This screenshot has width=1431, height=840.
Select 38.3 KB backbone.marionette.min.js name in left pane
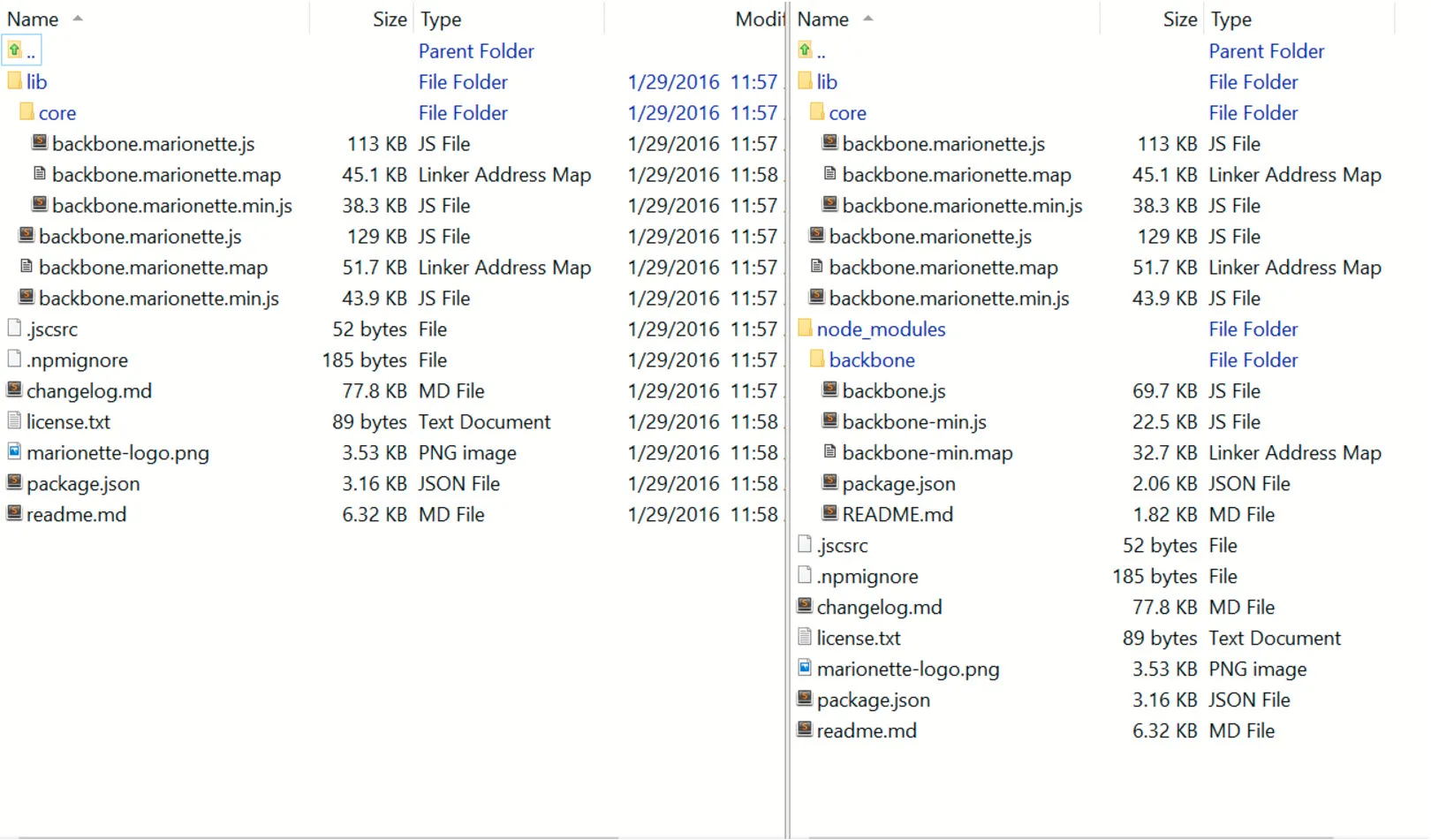172,206
